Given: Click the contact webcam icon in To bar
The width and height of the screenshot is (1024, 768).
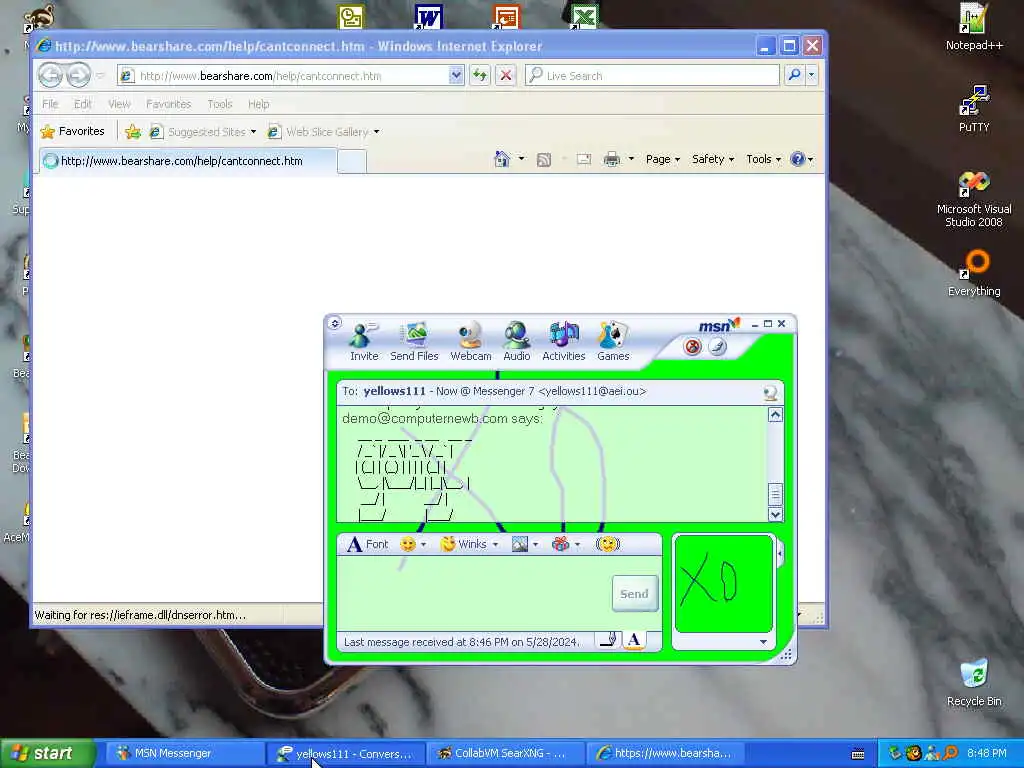Looking at the screenshot, I should point(771,392).
